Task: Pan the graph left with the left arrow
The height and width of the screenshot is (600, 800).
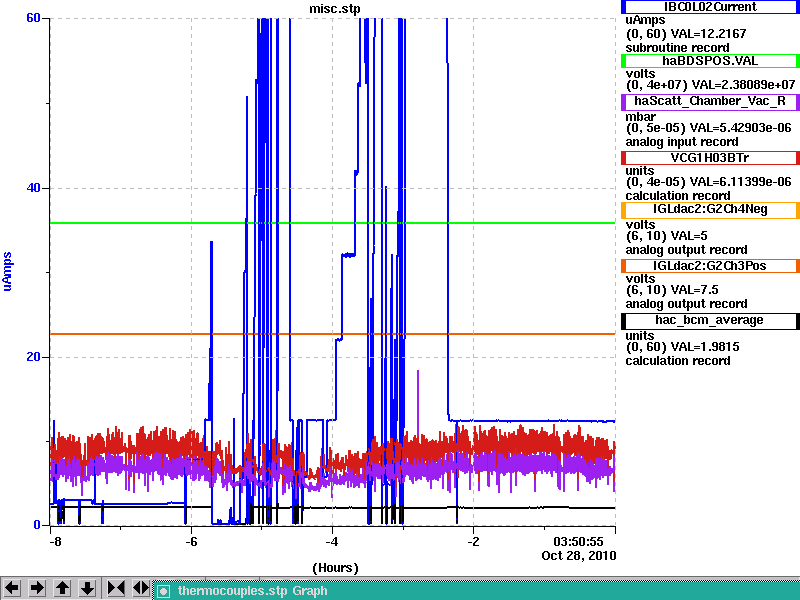Action: pos(12,588)
